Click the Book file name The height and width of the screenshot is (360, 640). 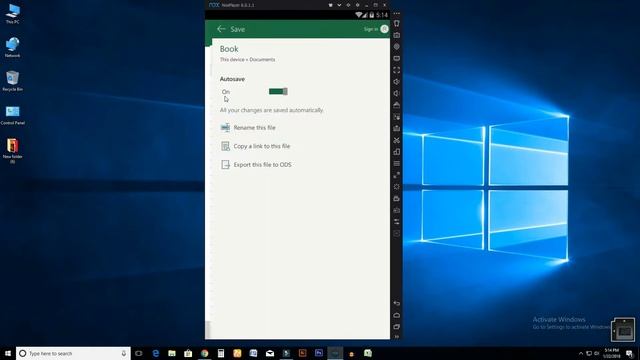(229, 49)
